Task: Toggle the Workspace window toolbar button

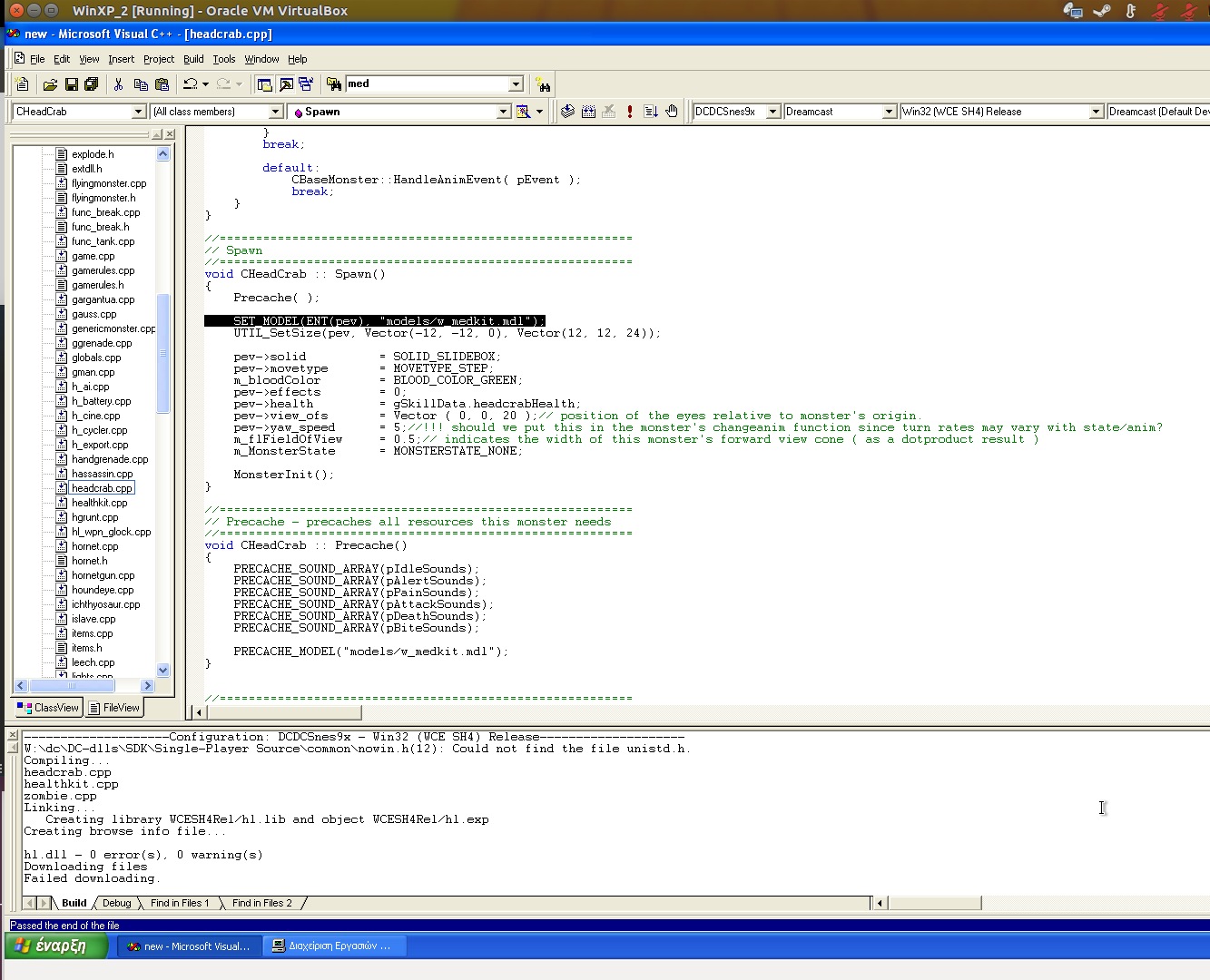Action: point(264,84)
